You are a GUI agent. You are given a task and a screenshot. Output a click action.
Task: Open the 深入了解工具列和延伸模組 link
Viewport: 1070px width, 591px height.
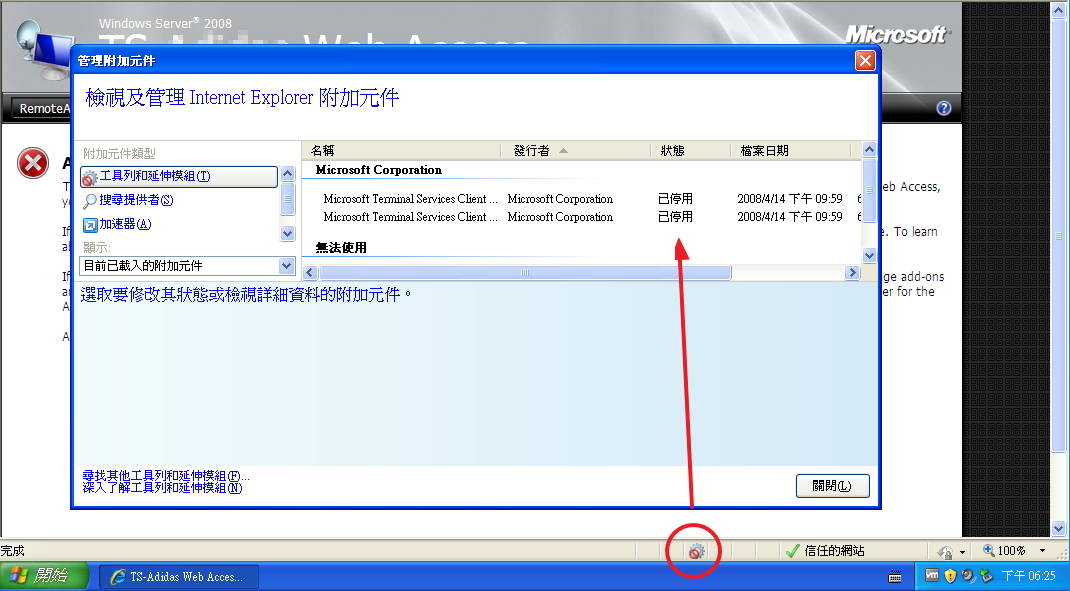(x=162, y=488)
